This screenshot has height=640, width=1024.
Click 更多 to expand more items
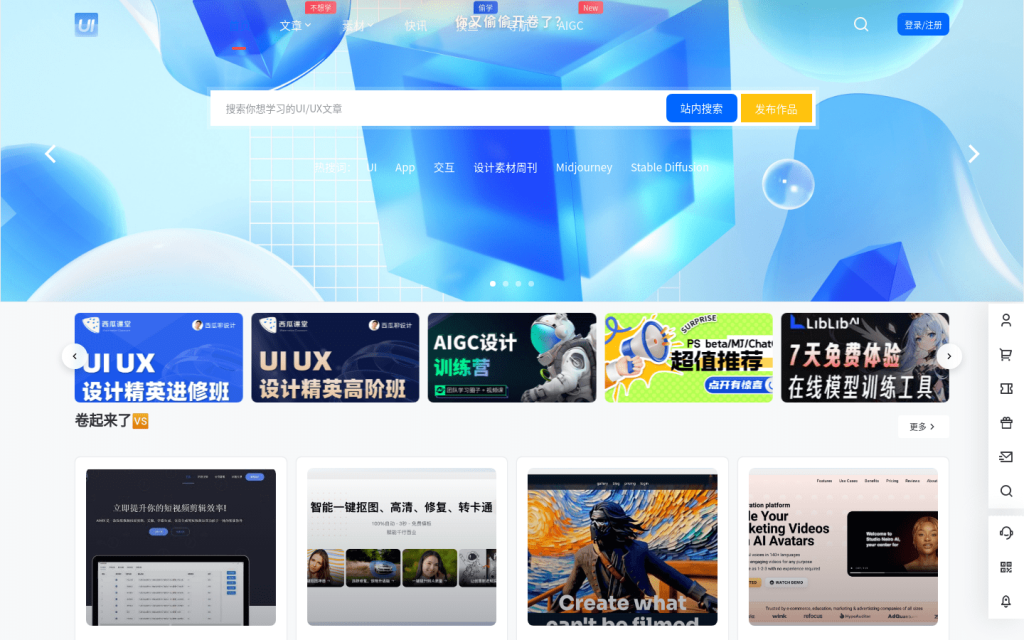click(922, 427)
